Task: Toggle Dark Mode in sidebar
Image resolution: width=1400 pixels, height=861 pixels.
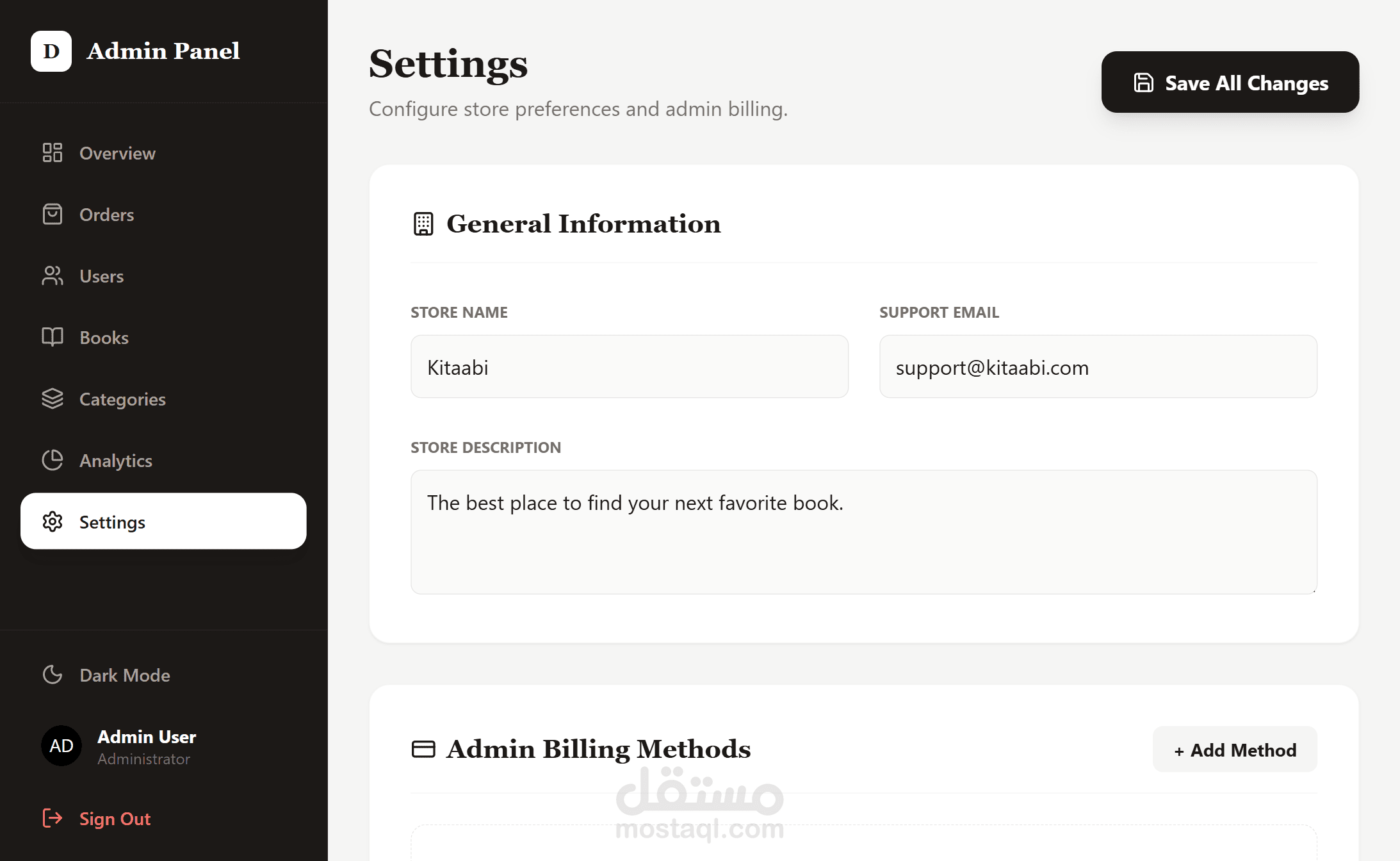Action: 125,675
